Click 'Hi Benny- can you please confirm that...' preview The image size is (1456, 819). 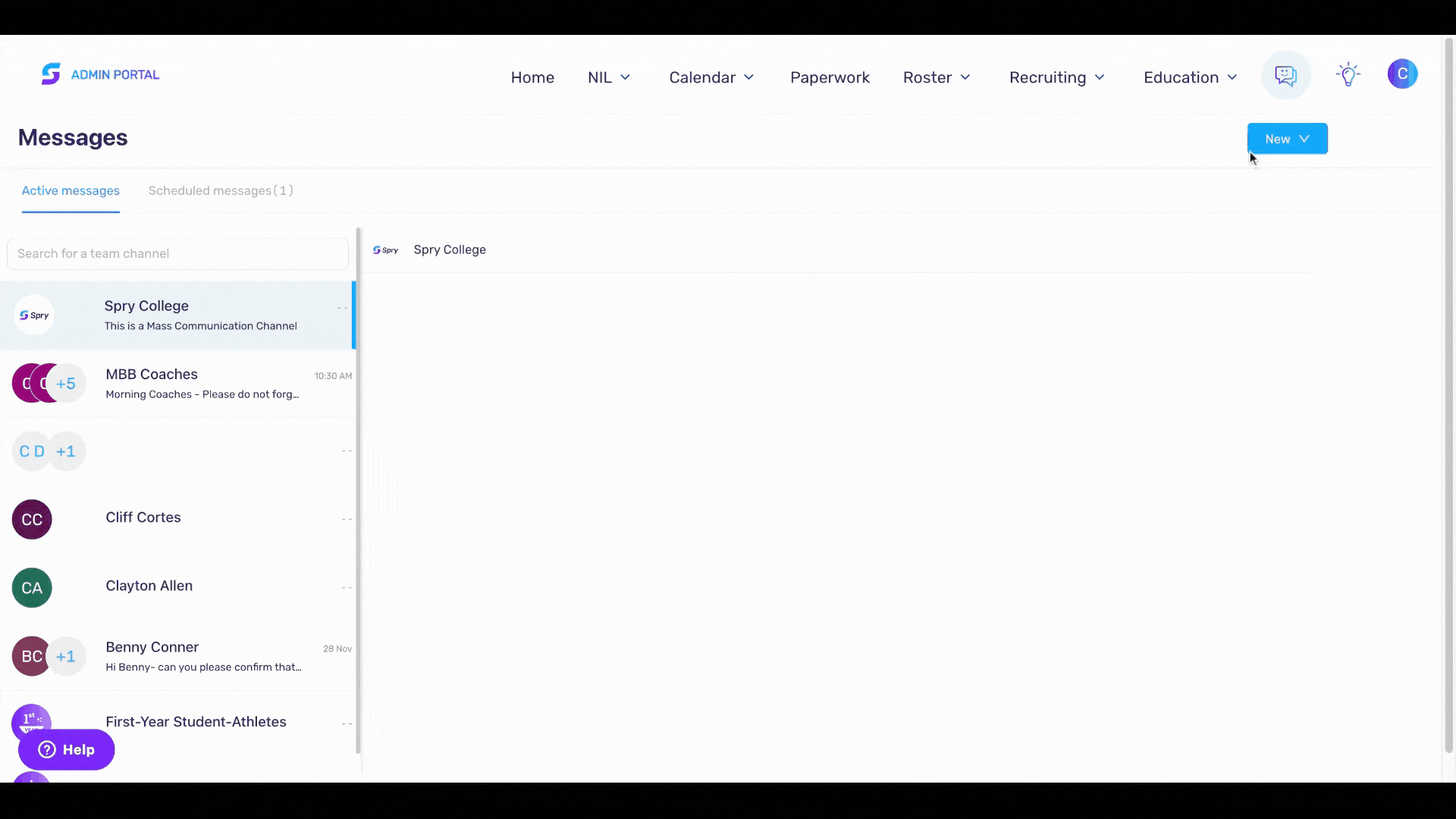(203, 667)
